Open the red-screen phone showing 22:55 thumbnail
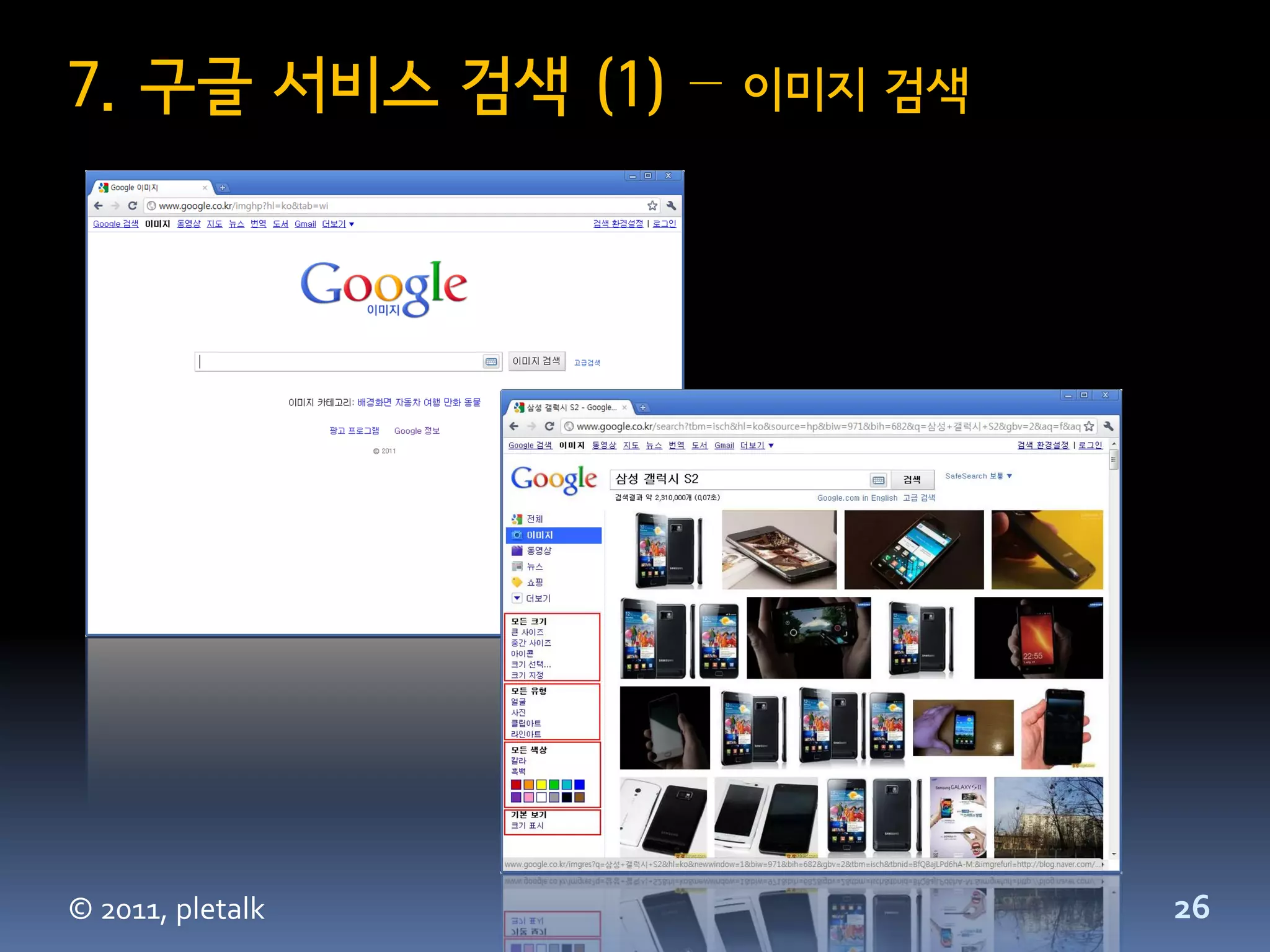Screen dimensions: 1270x952 (1039, 638)
